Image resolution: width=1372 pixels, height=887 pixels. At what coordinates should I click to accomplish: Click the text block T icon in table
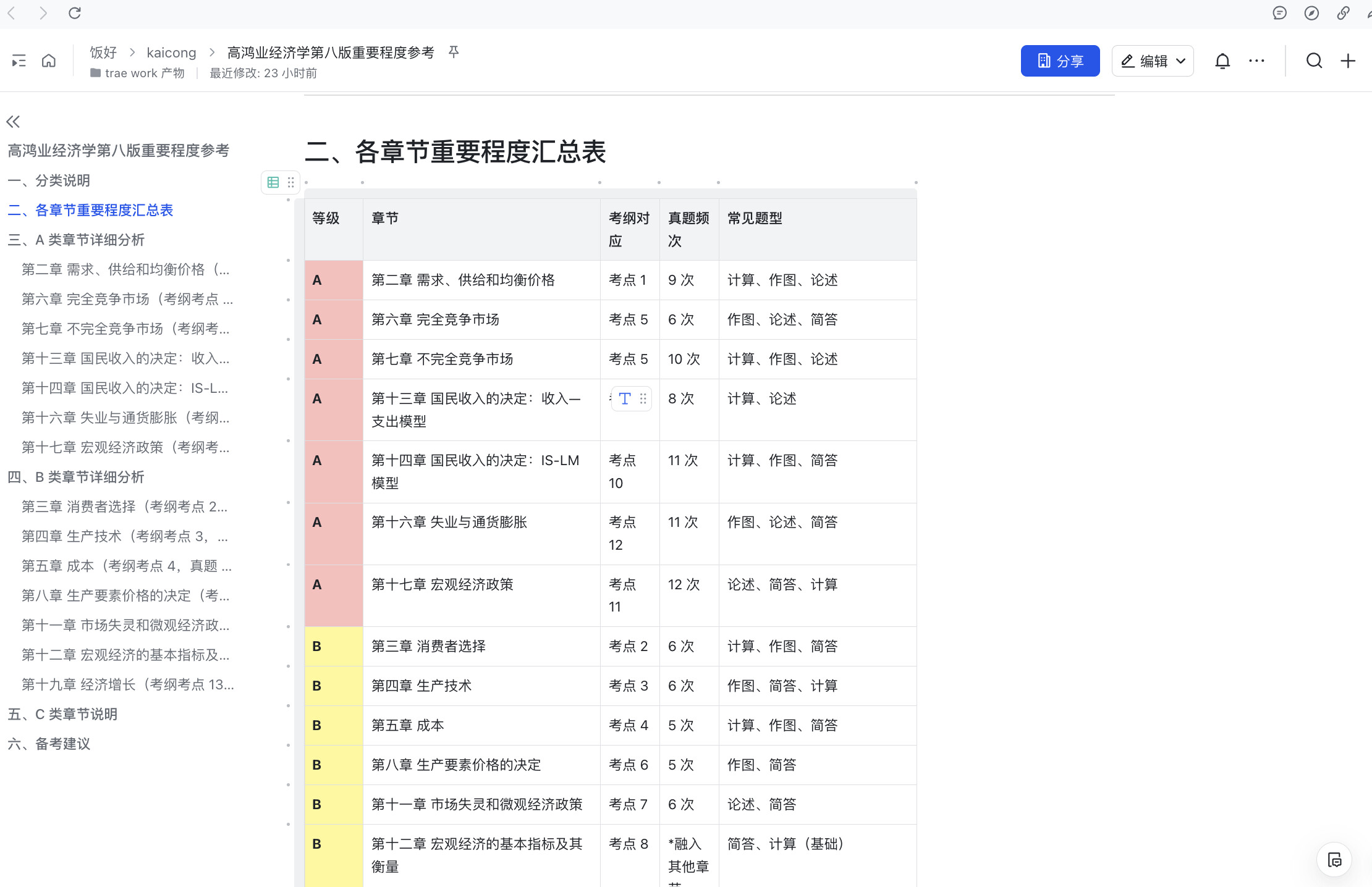(625, 398)
